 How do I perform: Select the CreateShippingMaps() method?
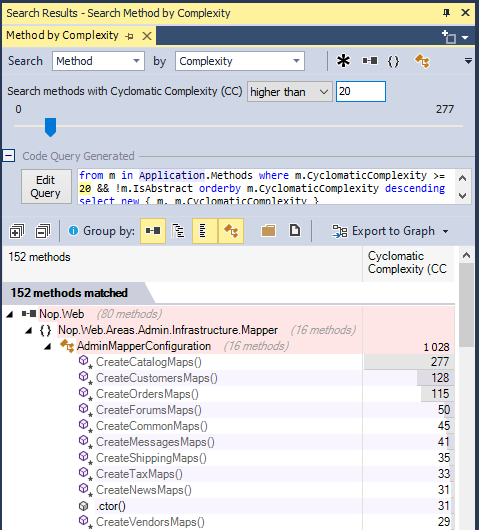point(151,458)
